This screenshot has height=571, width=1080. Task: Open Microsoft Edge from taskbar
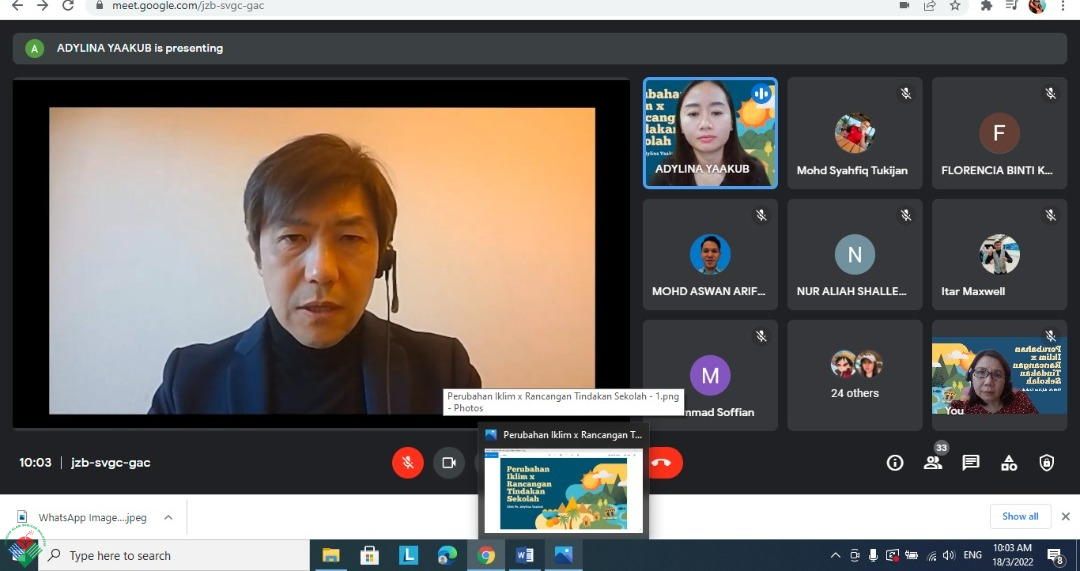coord(447,555)
